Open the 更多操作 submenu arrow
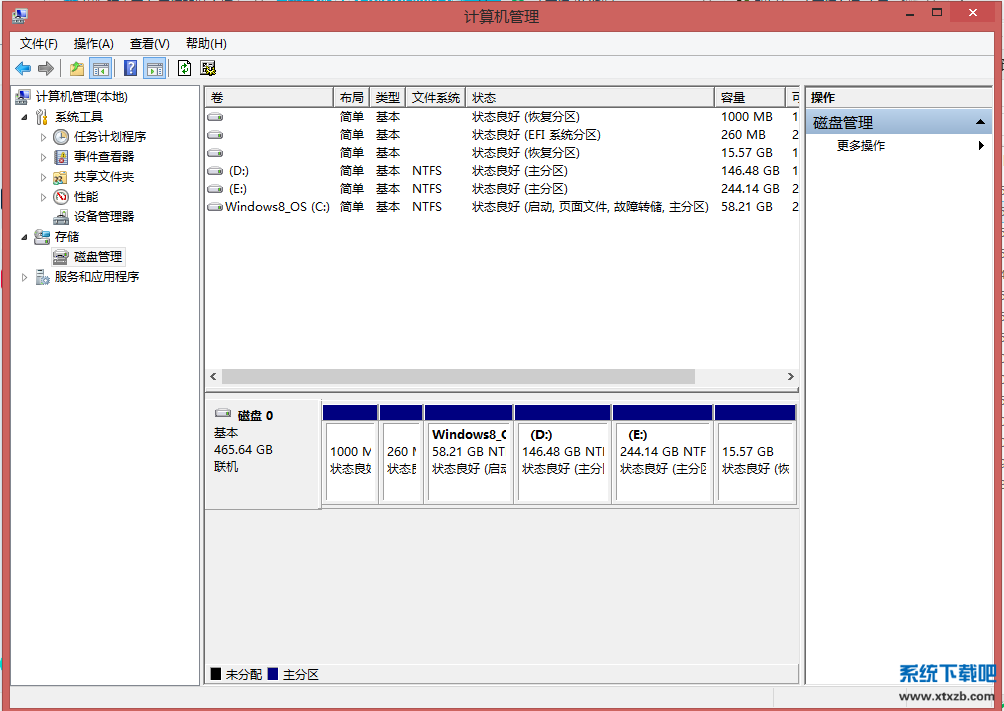 981,146
